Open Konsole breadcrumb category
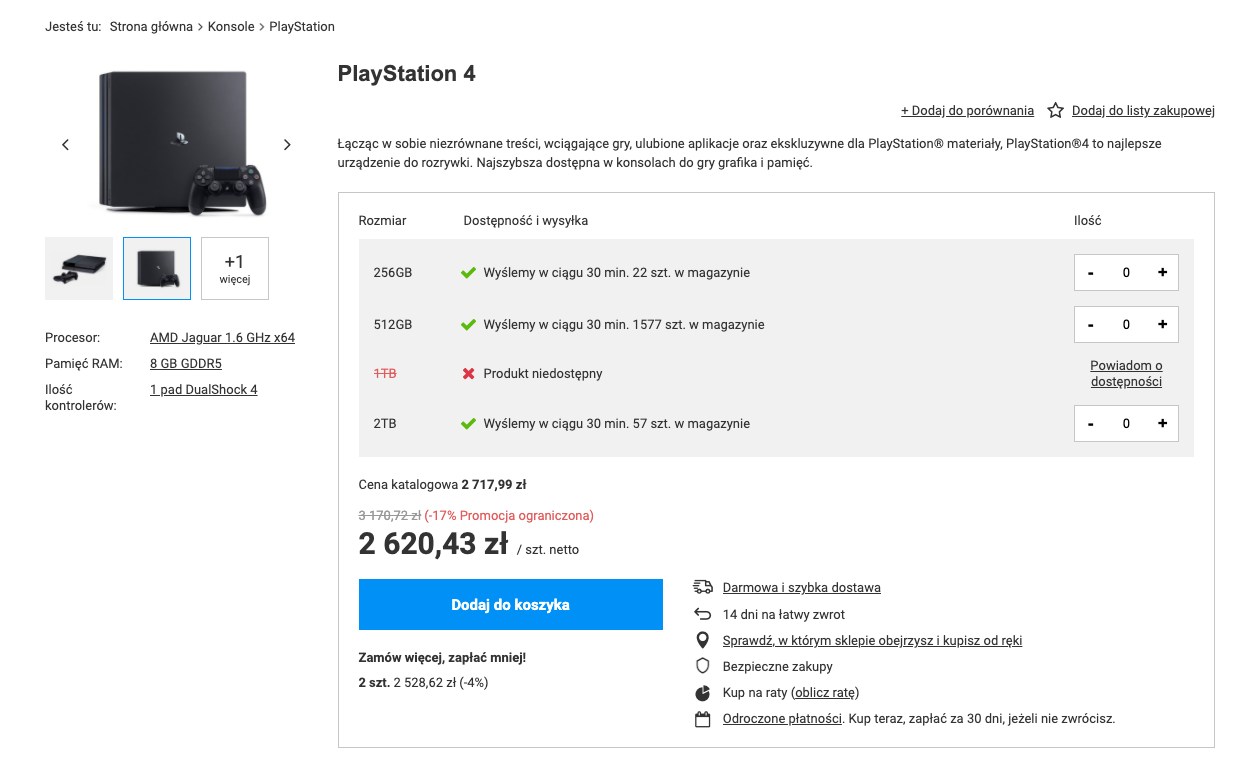The image size is (1259, 777). coord(231,27)
